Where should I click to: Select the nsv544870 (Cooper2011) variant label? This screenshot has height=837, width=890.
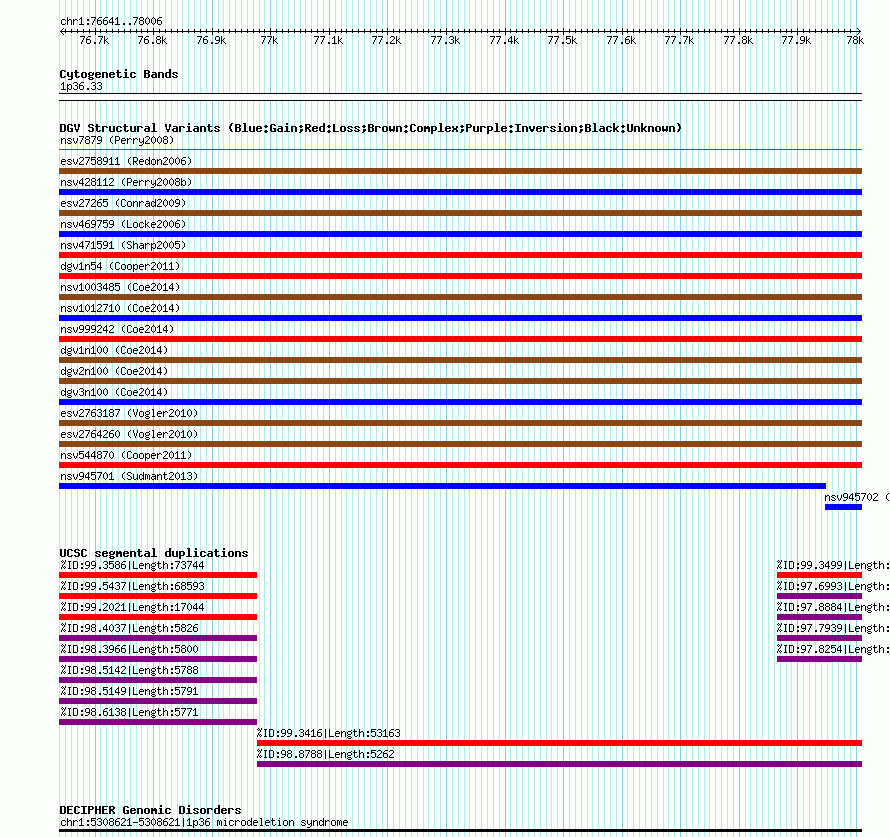point(126,455)
